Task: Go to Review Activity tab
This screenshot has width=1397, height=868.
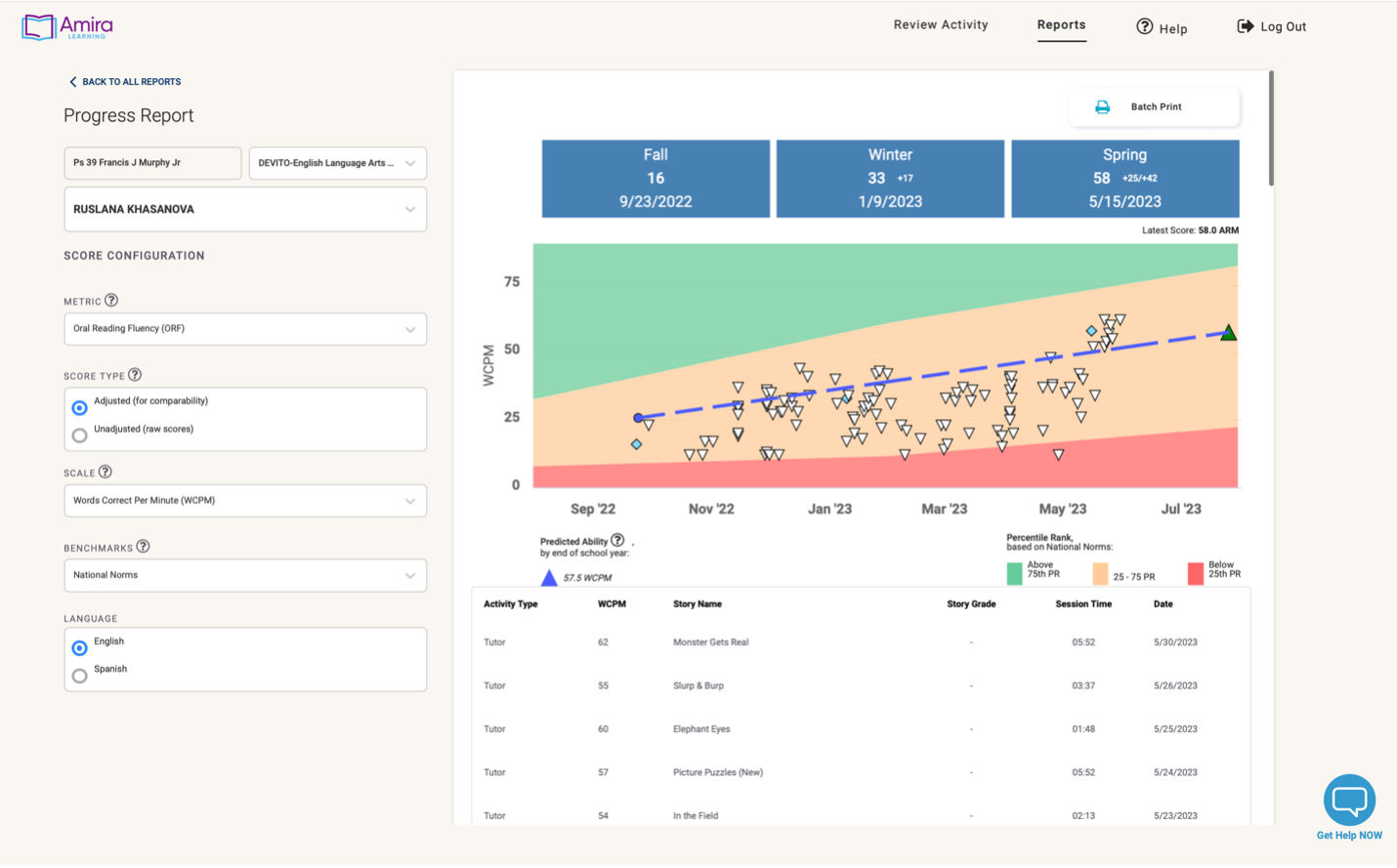Action: click(941, 25)
